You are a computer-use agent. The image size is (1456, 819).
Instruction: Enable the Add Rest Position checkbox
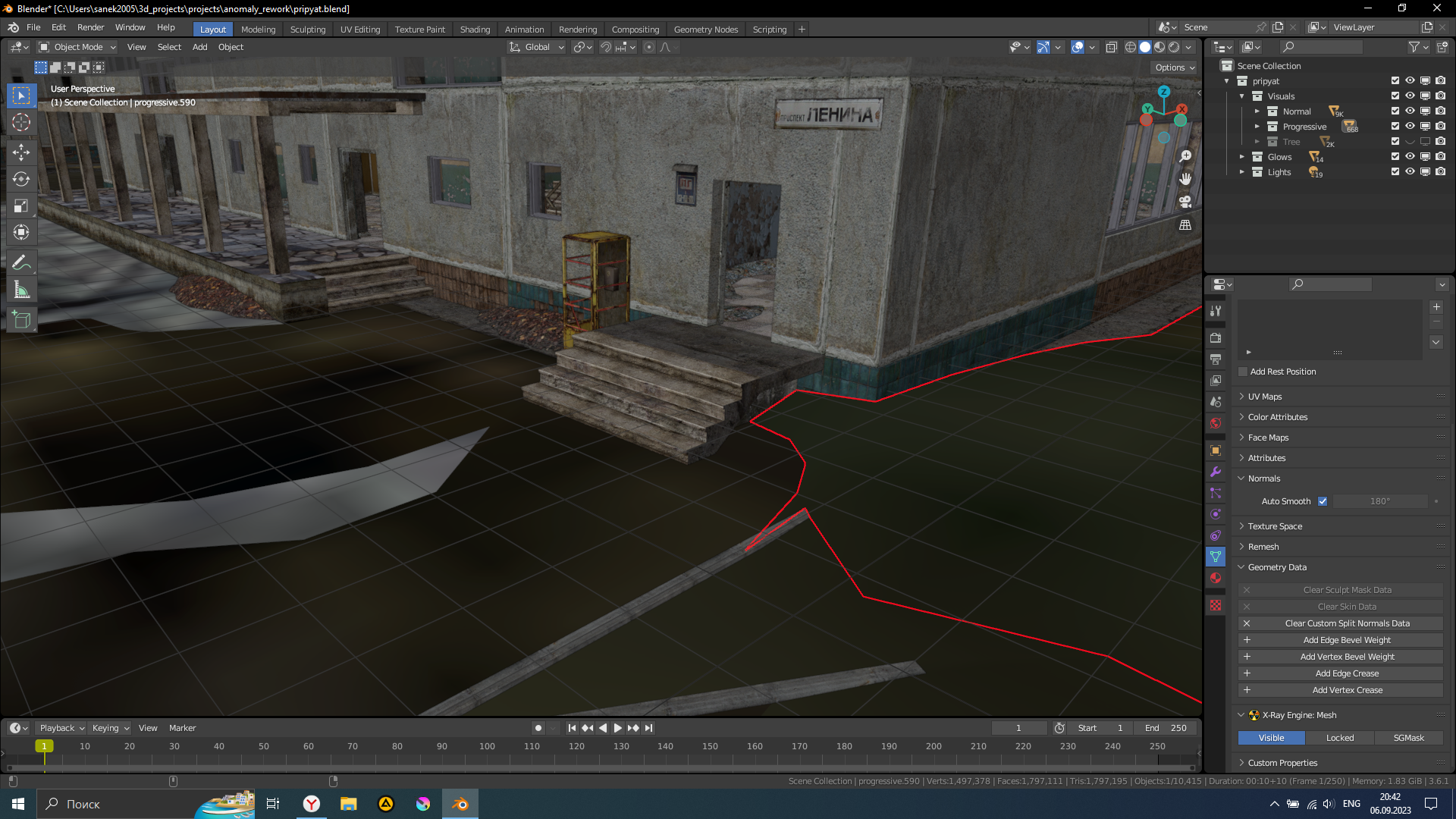[x=1243, y=372]
